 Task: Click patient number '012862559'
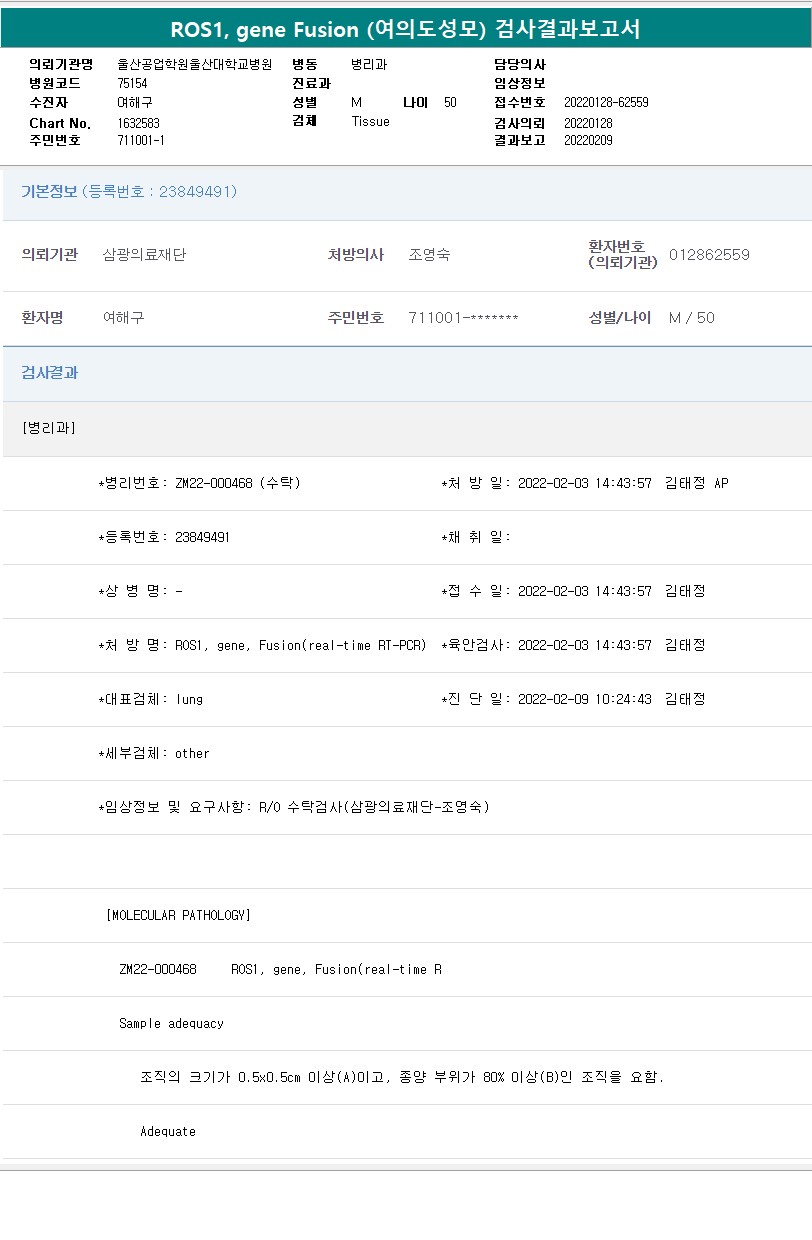[709, 255]
